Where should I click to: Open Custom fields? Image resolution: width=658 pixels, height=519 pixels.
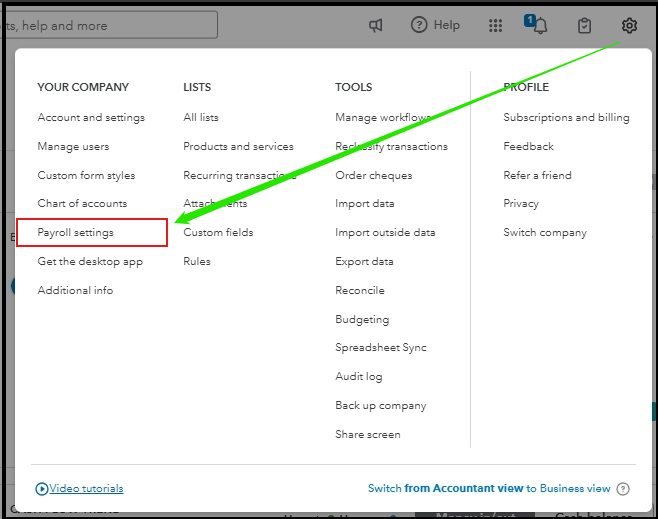pyautogui.click(x=218, y=232)
